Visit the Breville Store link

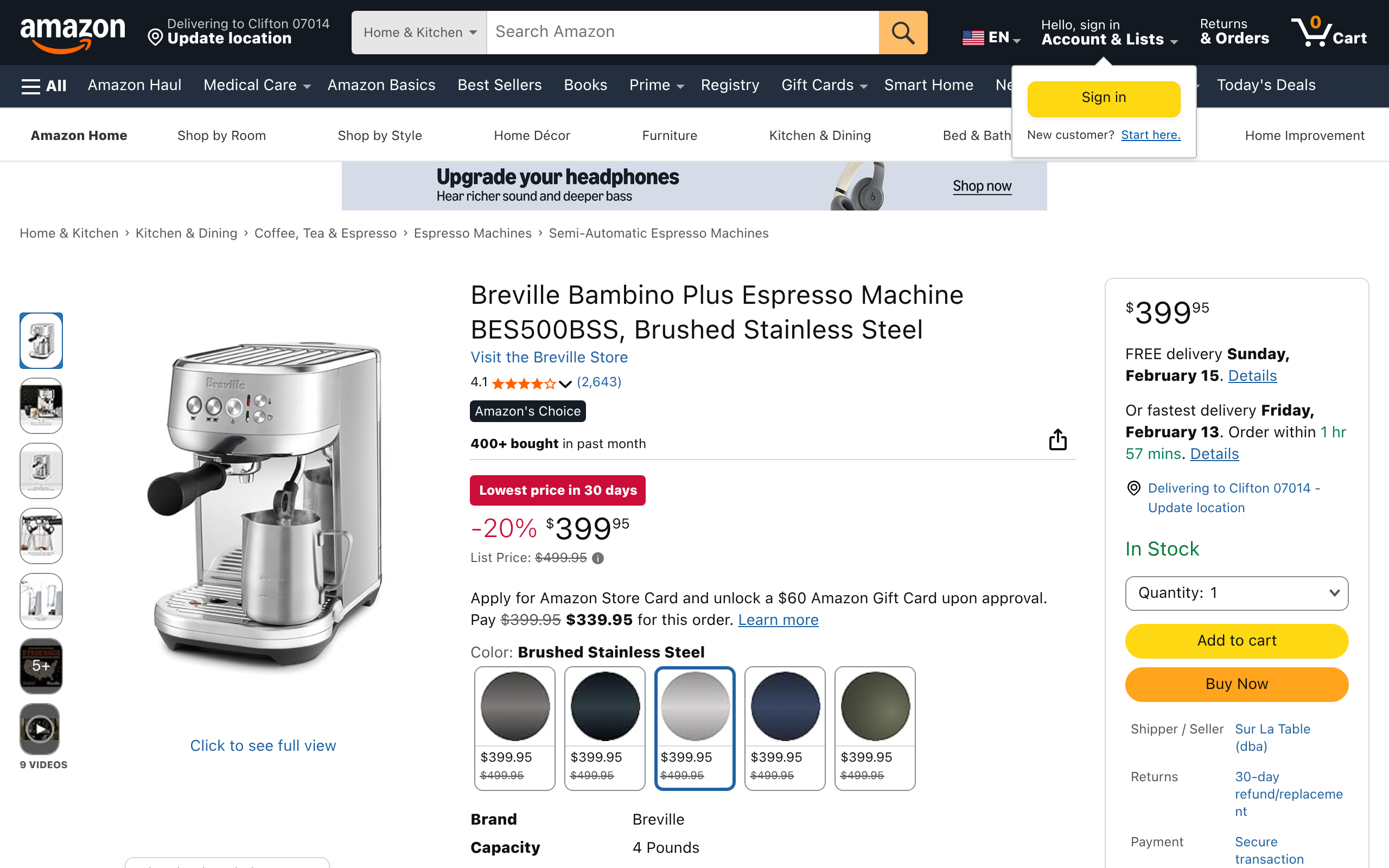[549, 357]
